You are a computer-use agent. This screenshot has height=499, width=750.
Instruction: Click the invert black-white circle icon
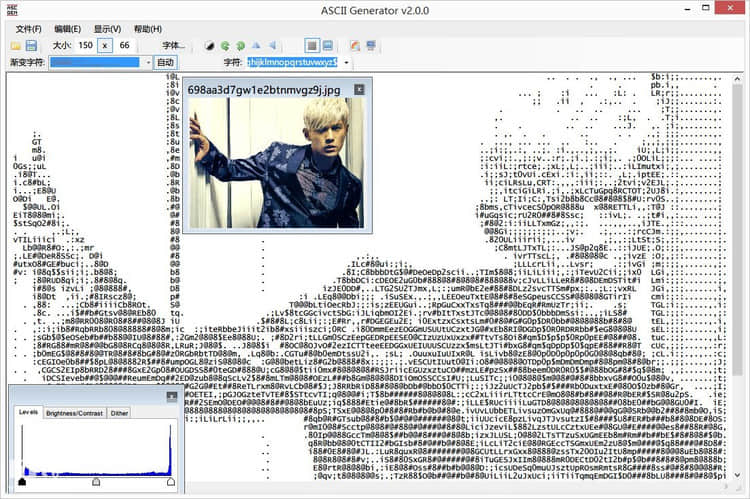point(210,45)
